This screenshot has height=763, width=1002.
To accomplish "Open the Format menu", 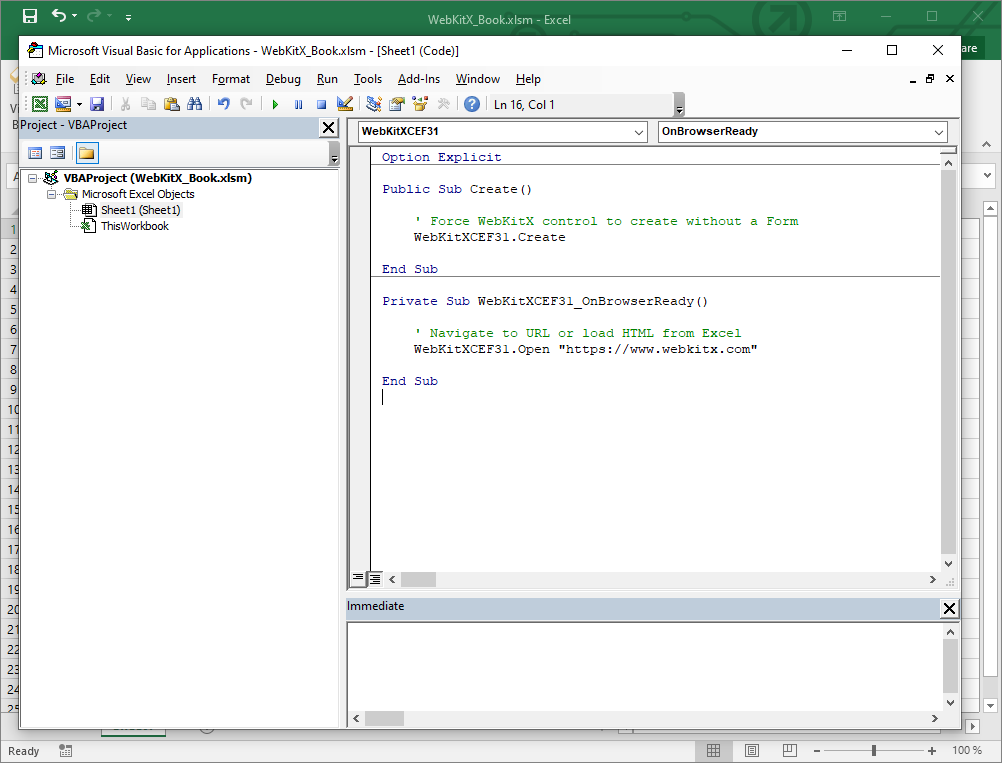I will (x=231, y=79).
